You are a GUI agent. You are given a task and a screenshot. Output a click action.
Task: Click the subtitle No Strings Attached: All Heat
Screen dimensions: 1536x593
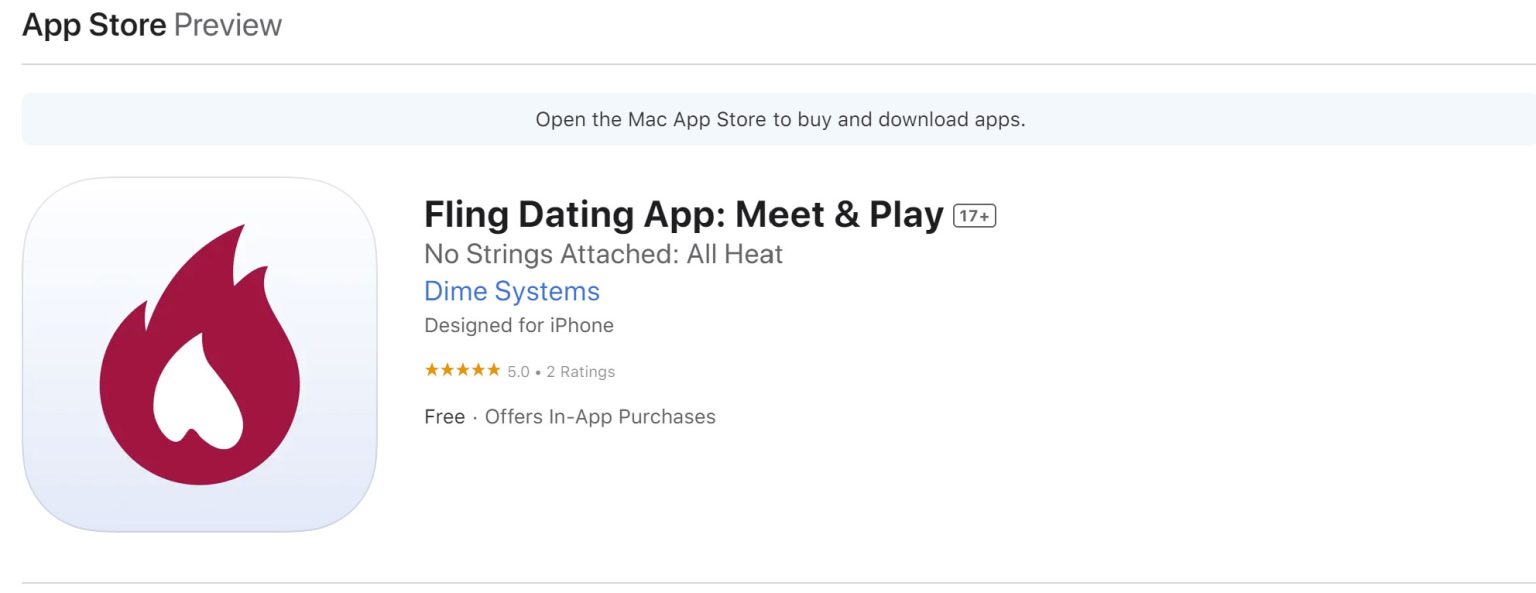click(603, 254)
